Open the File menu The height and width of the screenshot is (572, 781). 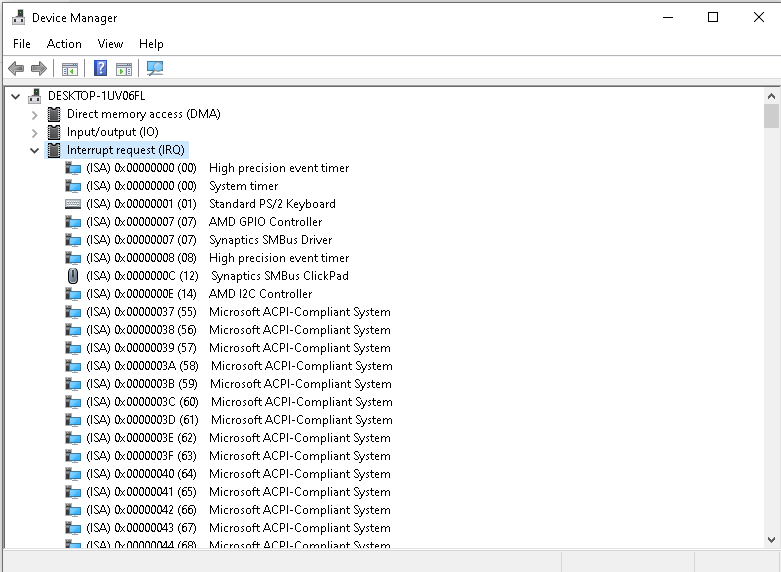(x=22, y=44)
